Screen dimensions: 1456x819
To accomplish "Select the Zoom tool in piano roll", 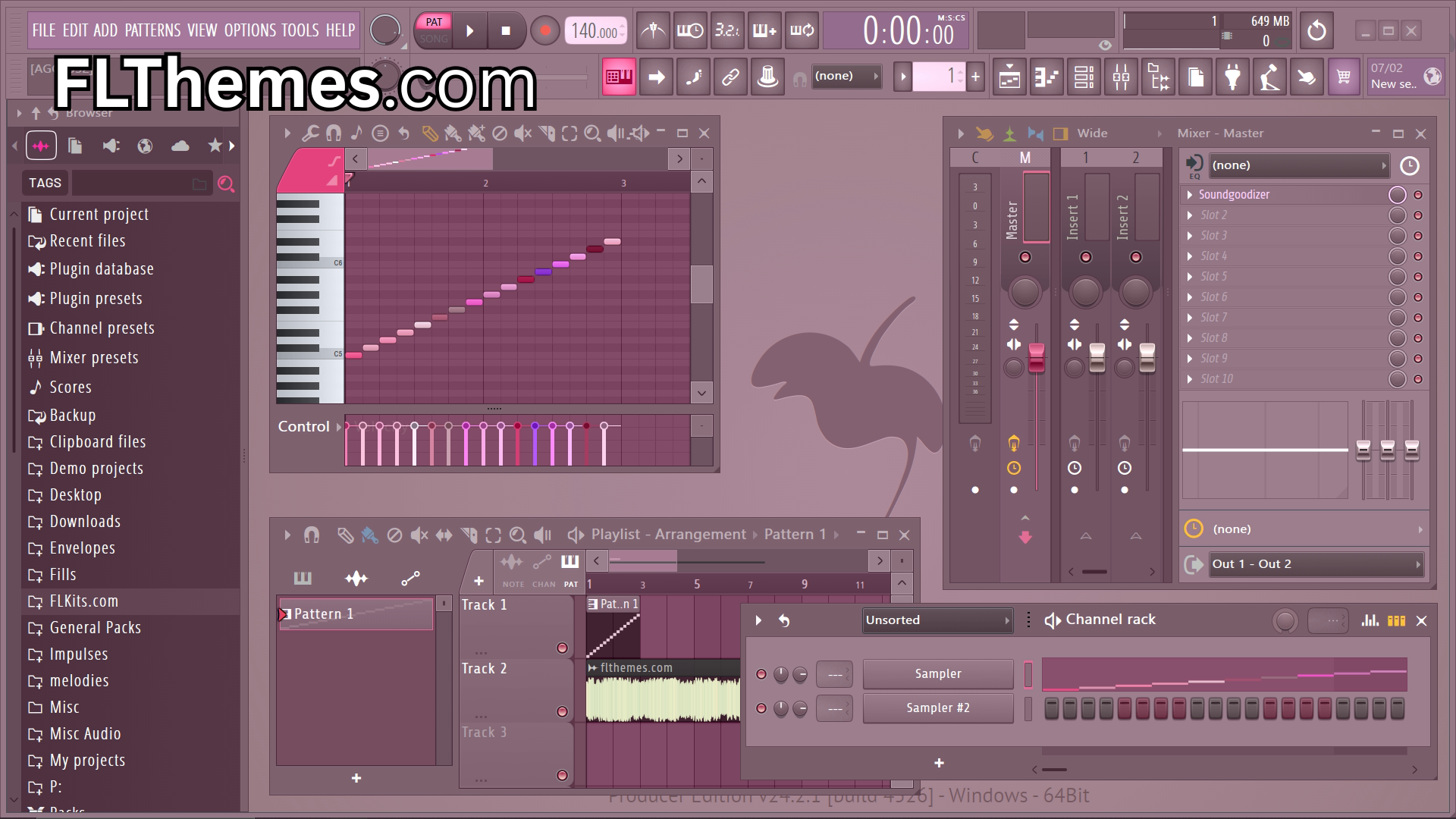I will (592, 133).
